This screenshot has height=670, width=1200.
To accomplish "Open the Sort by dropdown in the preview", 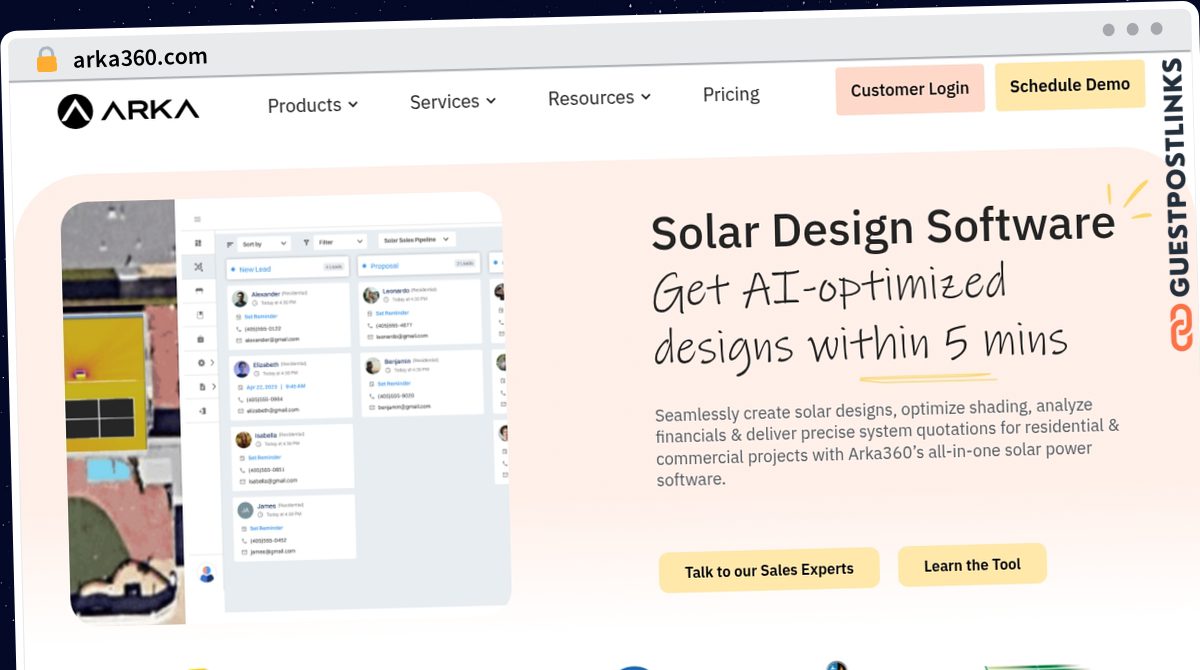I will point(264,243).
